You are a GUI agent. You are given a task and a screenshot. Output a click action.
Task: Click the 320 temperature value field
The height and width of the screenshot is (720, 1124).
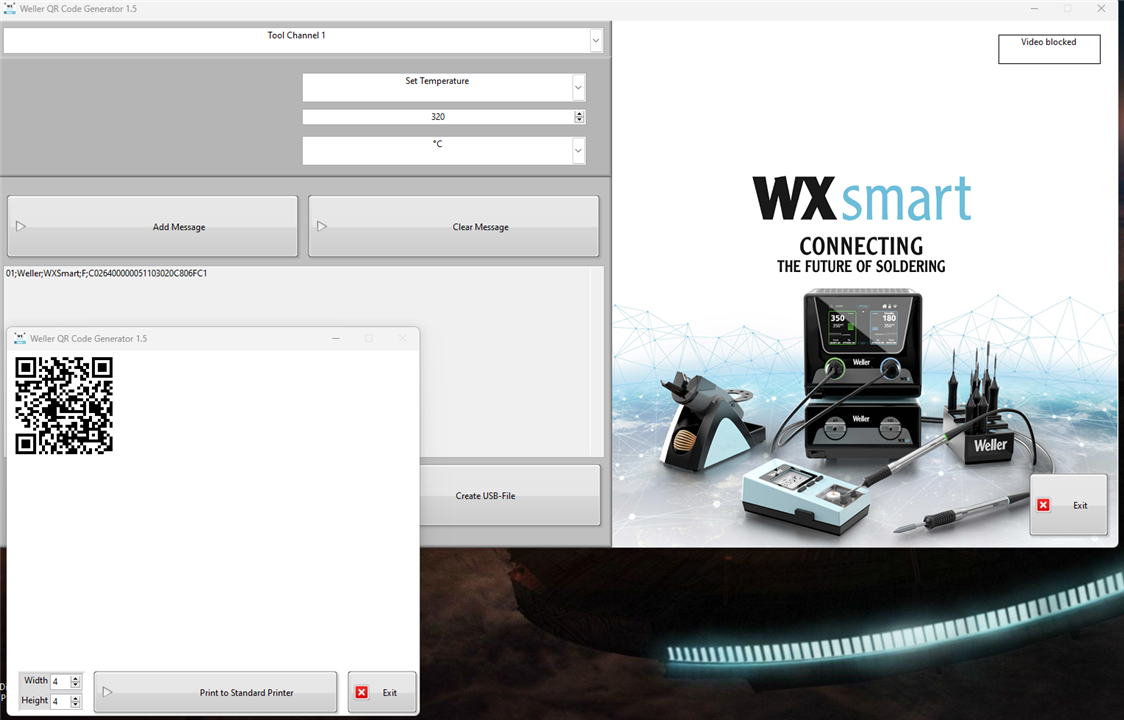438,116
